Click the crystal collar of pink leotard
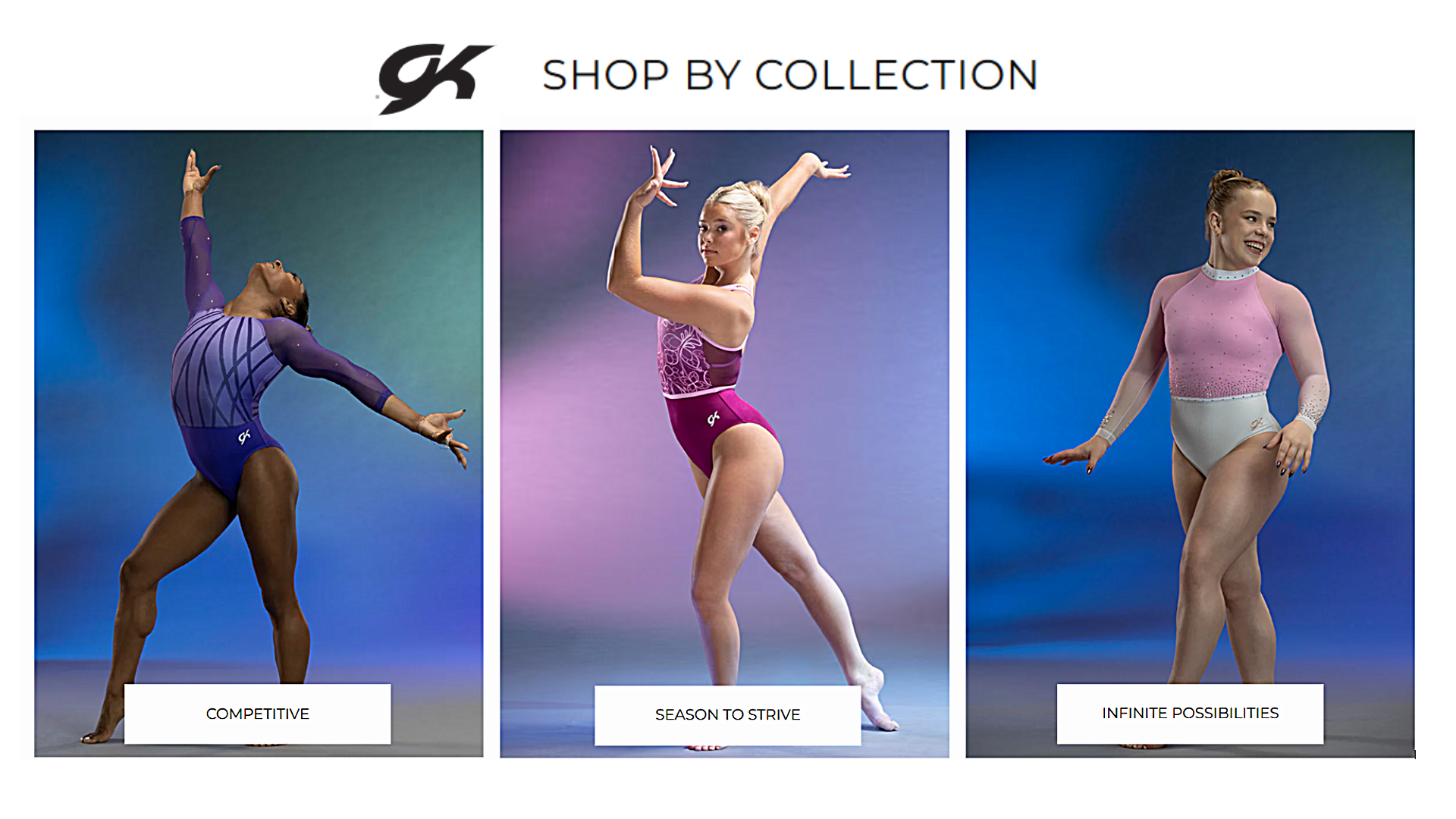This screenshot has height=819, width=1456. tap(1231, 272)
